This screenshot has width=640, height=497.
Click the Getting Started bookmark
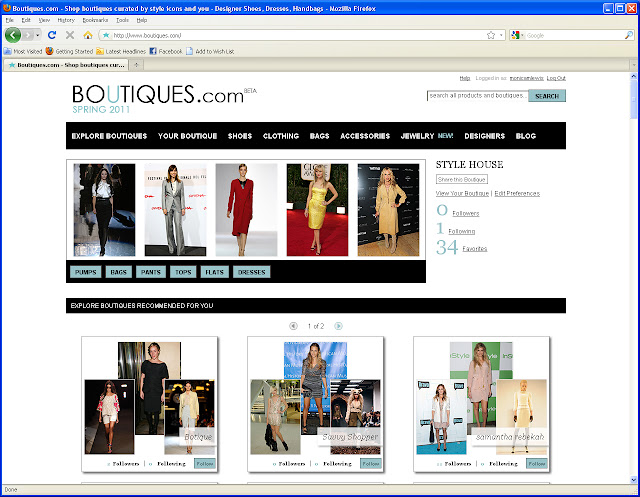coord(69,51)
